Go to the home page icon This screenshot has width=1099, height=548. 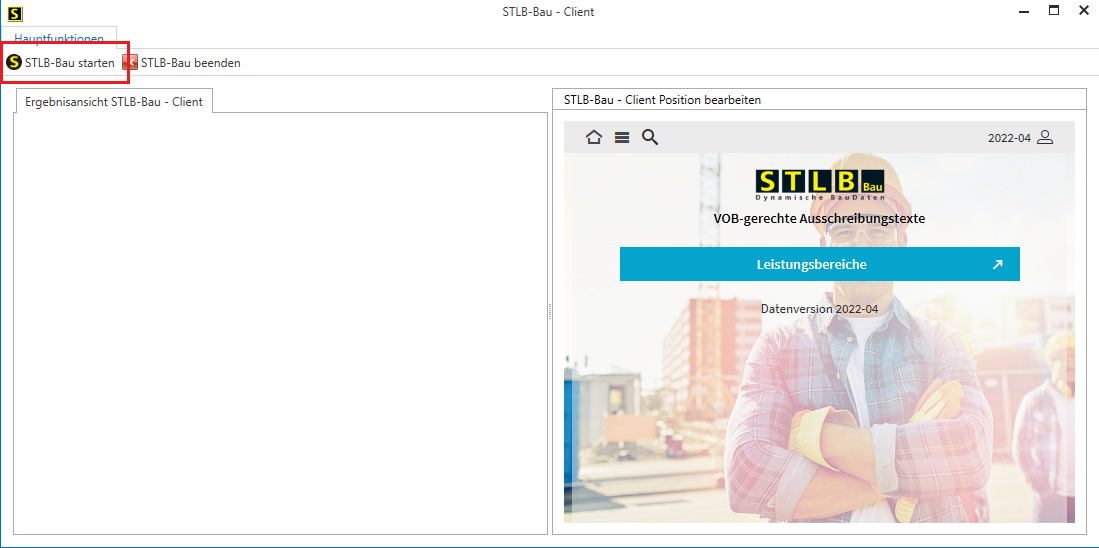pos(594,138)
